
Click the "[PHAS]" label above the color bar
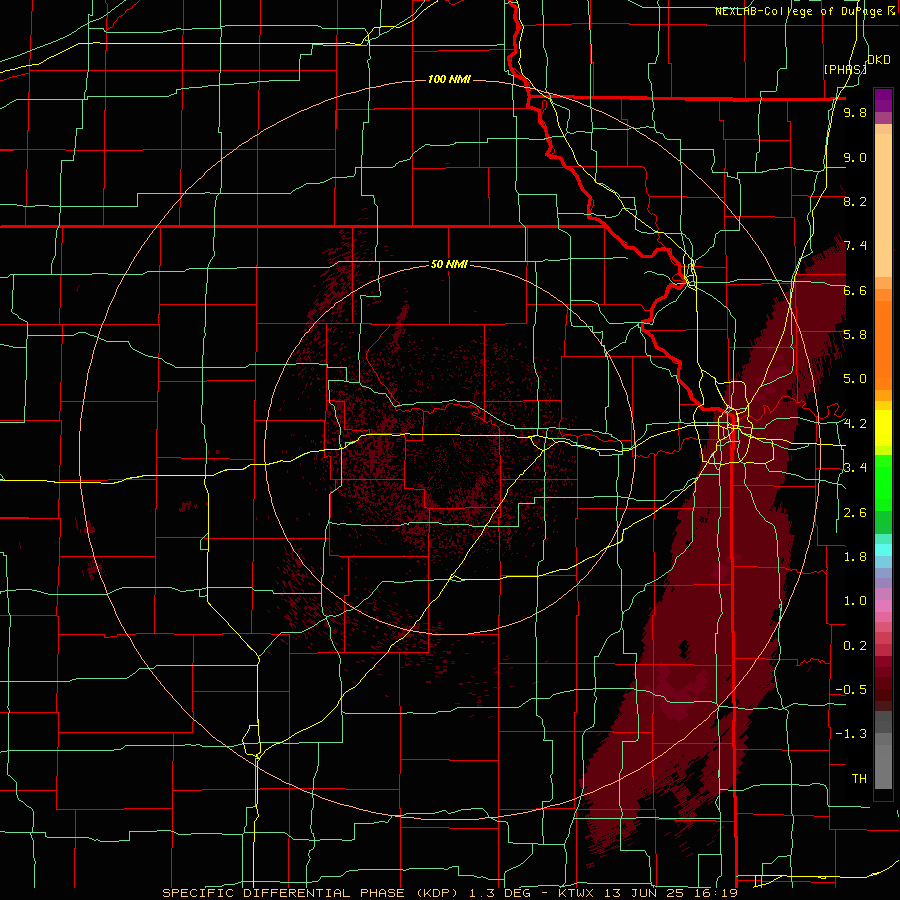pos(845,69)
